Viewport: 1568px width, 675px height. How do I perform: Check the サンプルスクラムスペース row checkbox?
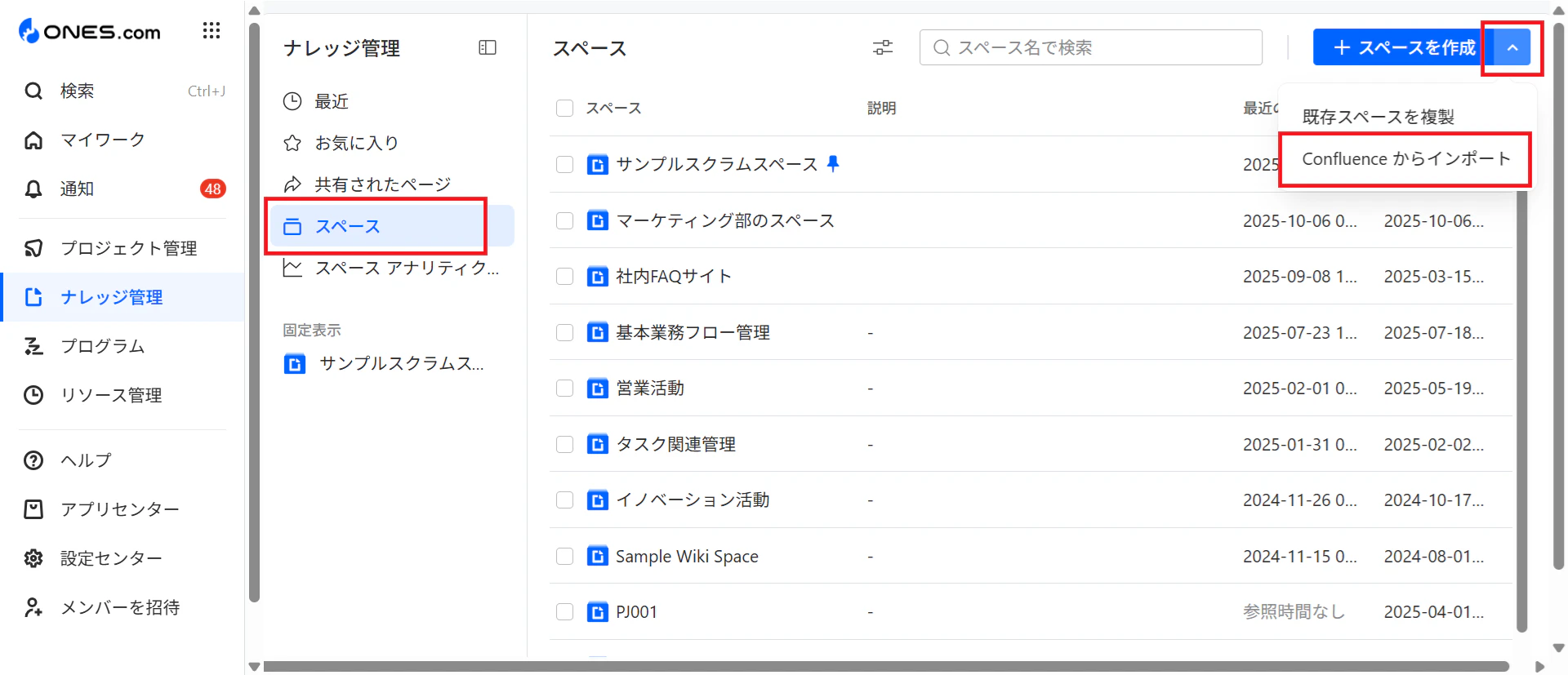tap(564, 164)
